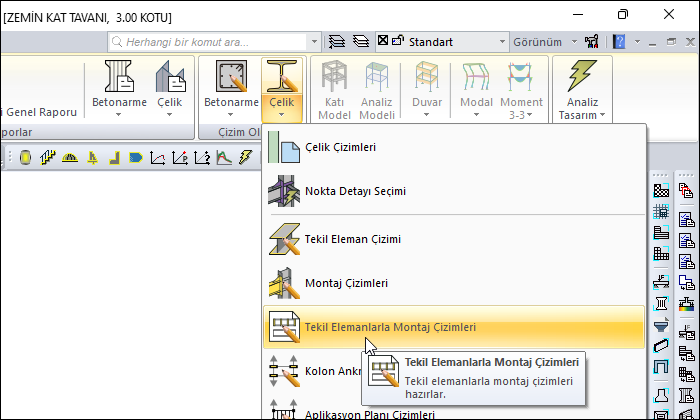The width and height of the screenshot is (700, 420).
Task: Click the footing with h toolbar icon
Action: coord(92,158)
